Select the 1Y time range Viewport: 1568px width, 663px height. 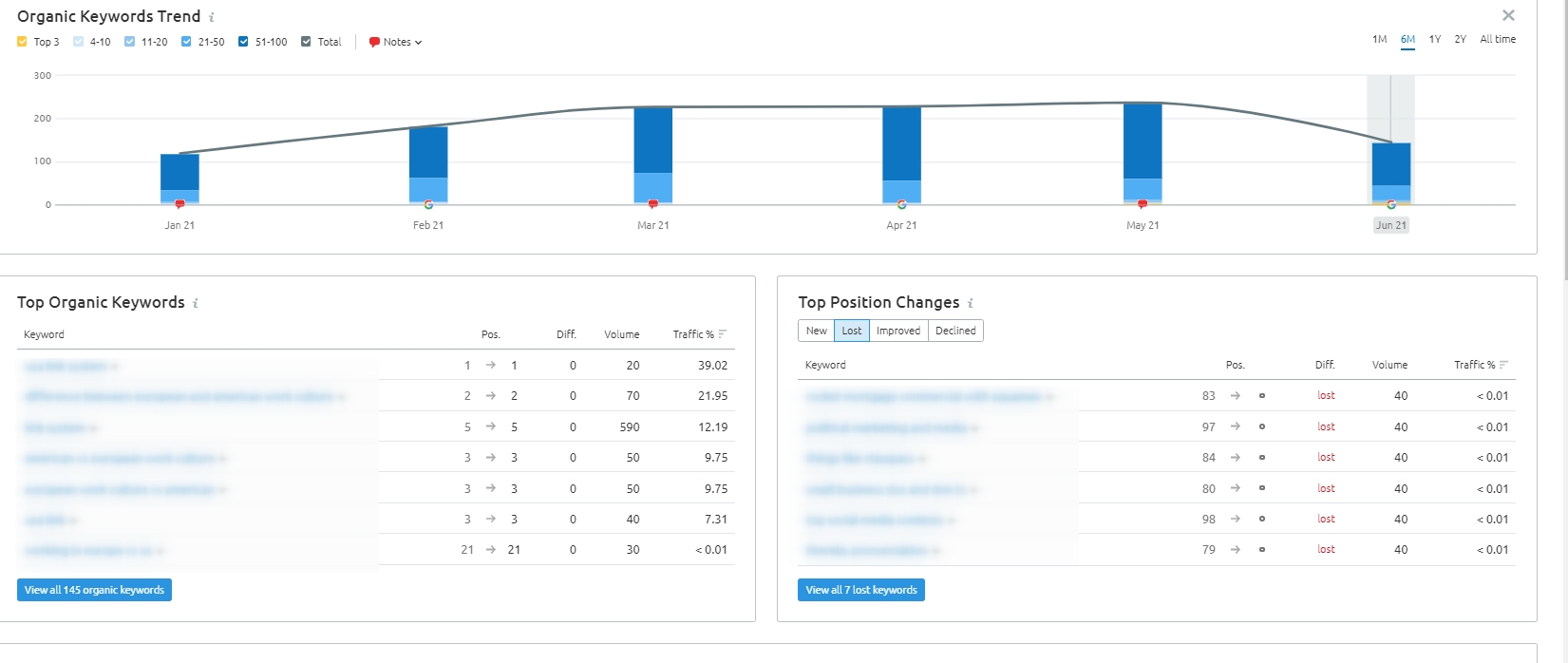click(x=1435, y=39)
